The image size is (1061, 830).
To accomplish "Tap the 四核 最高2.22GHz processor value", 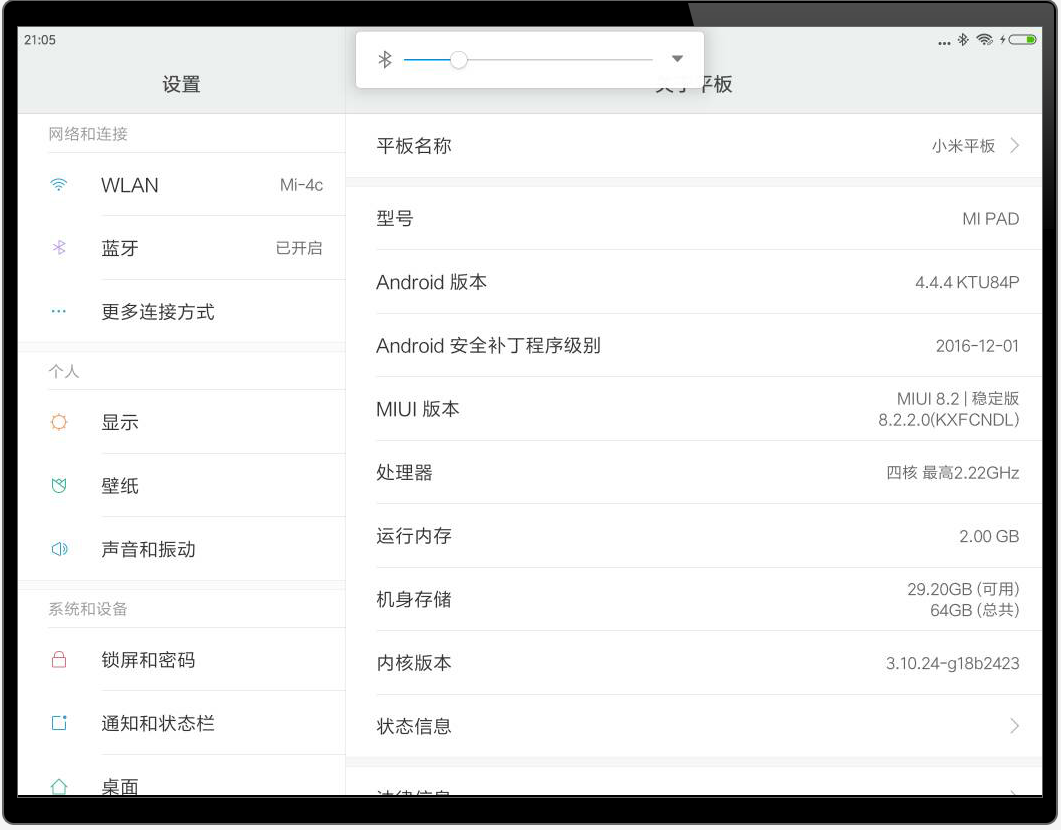I will (x=953, y=472).
